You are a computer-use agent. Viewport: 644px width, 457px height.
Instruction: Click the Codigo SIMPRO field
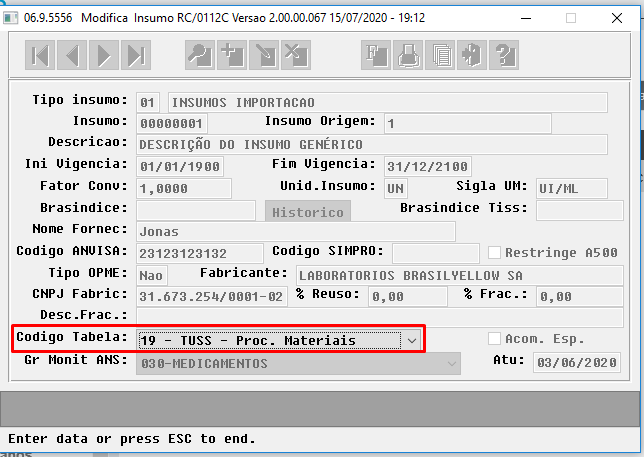tap(436, 253)
